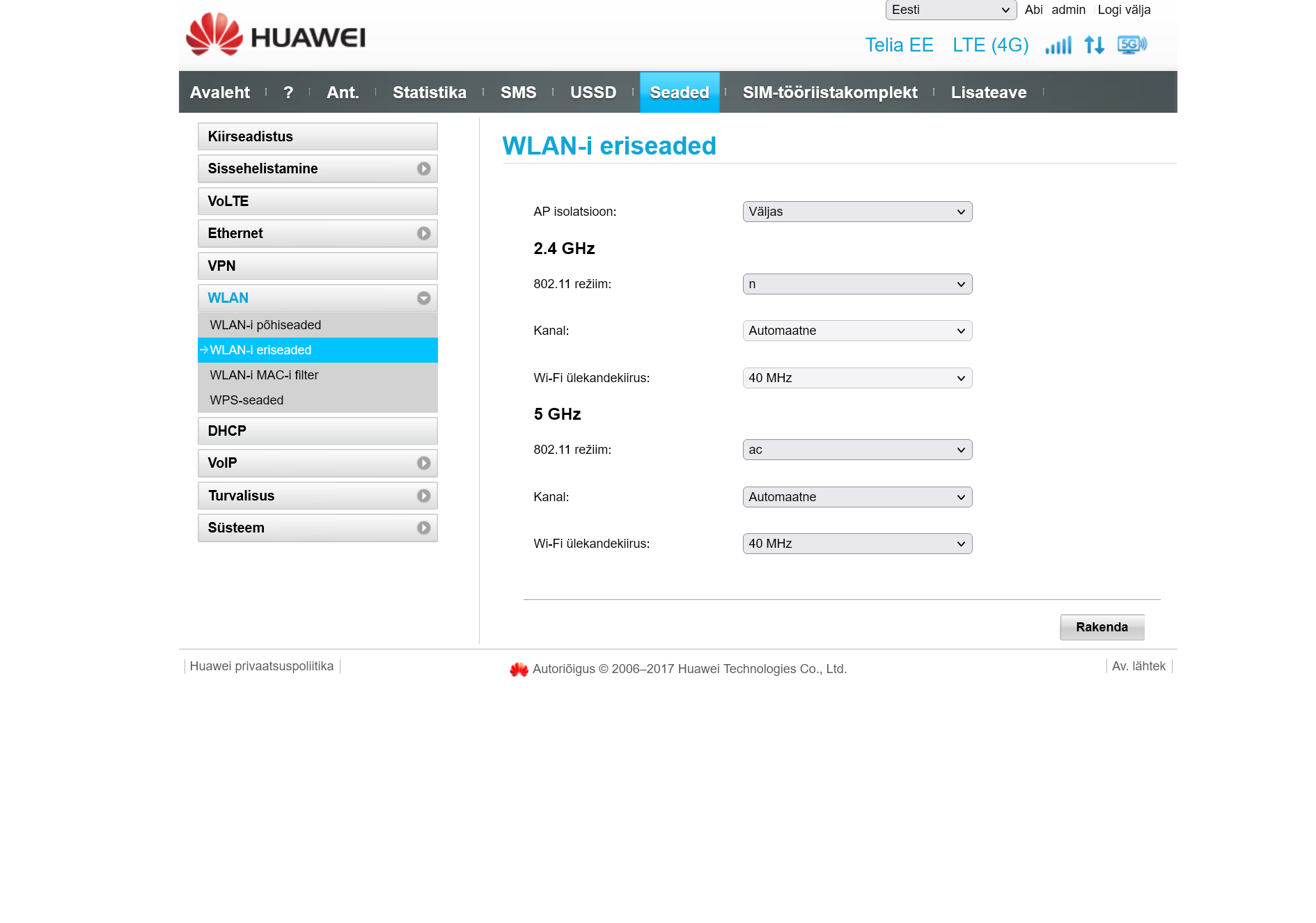Screen dimensions: 1316x923
Task: Open Turvalisus sidebar section
Action: pos(318,496)
